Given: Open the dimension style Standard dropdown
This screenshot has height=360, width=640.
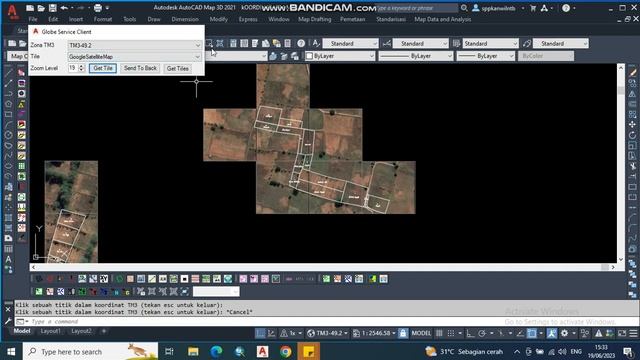Looking at the screenshot, I should [420, 43].
